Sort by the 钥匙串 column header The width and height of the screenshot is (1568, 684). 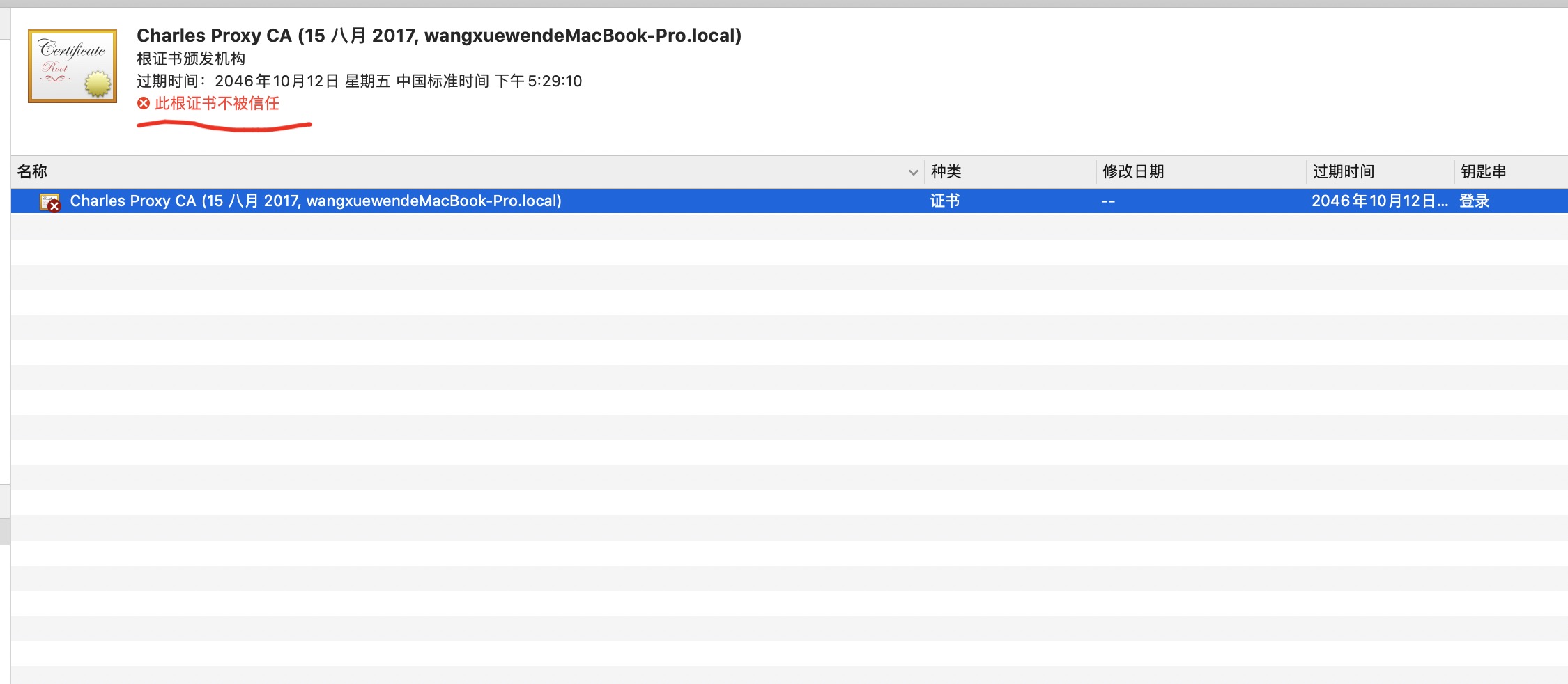[x=1484, y=171]
